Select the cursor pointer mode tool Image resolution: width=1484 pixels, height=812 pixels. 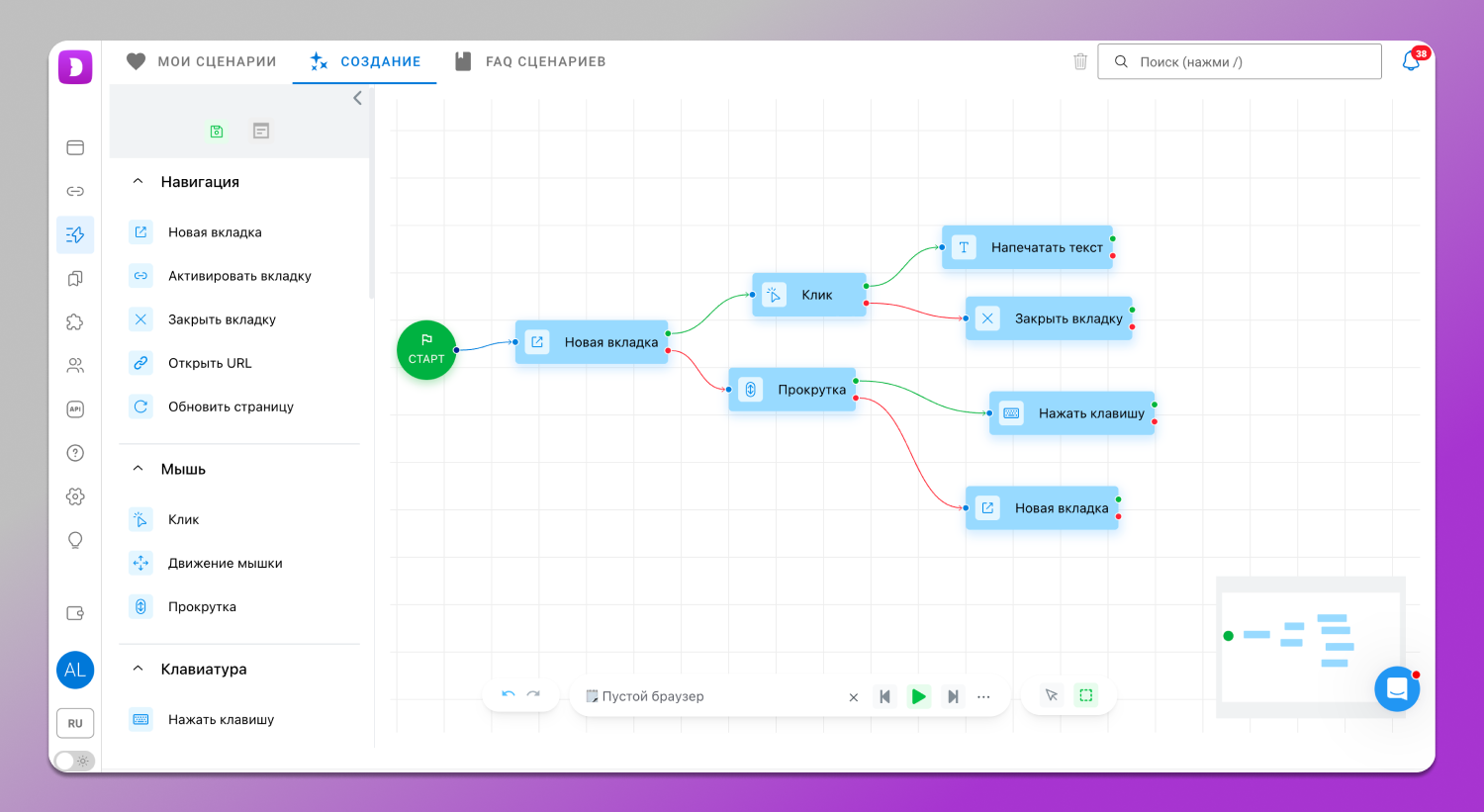tap(1052, 695)
